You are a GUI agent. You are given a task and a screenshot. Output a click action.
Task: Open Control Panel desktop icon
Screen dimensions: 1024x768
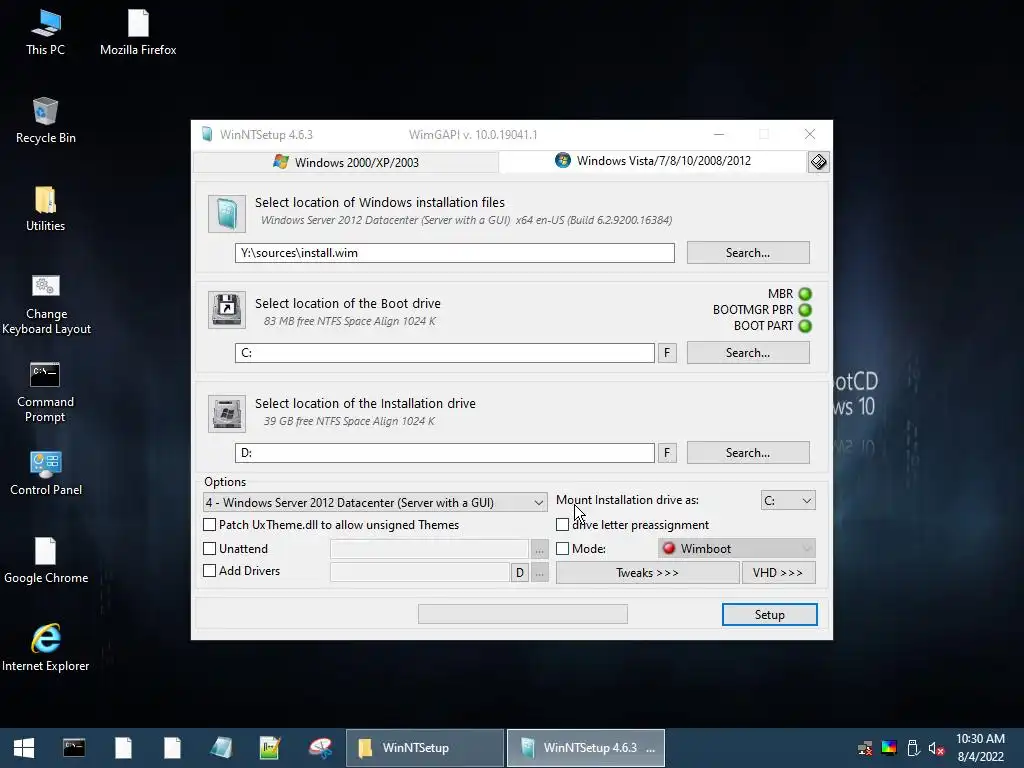coord(46,473)
